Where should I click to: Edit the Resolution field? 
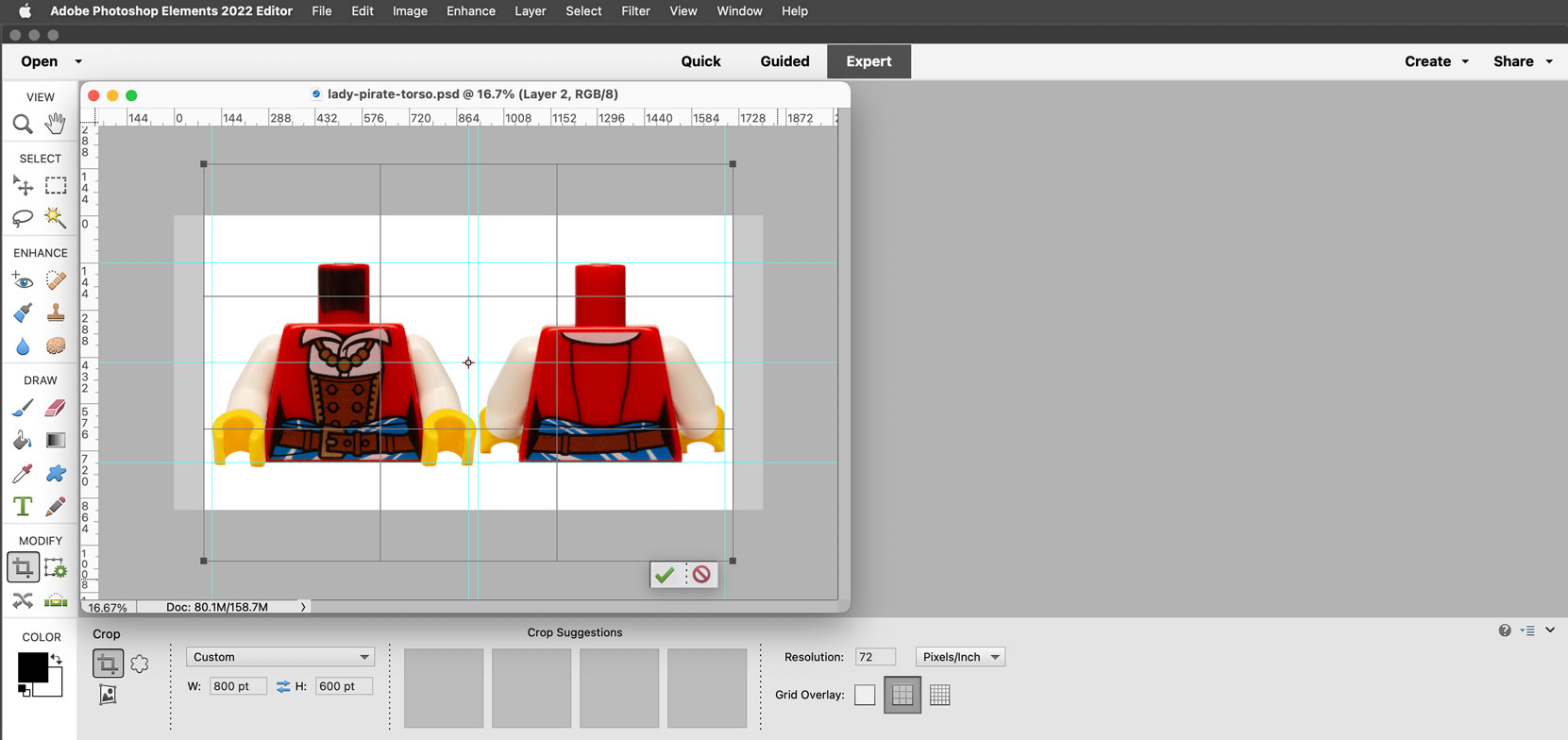pos(875,657)
